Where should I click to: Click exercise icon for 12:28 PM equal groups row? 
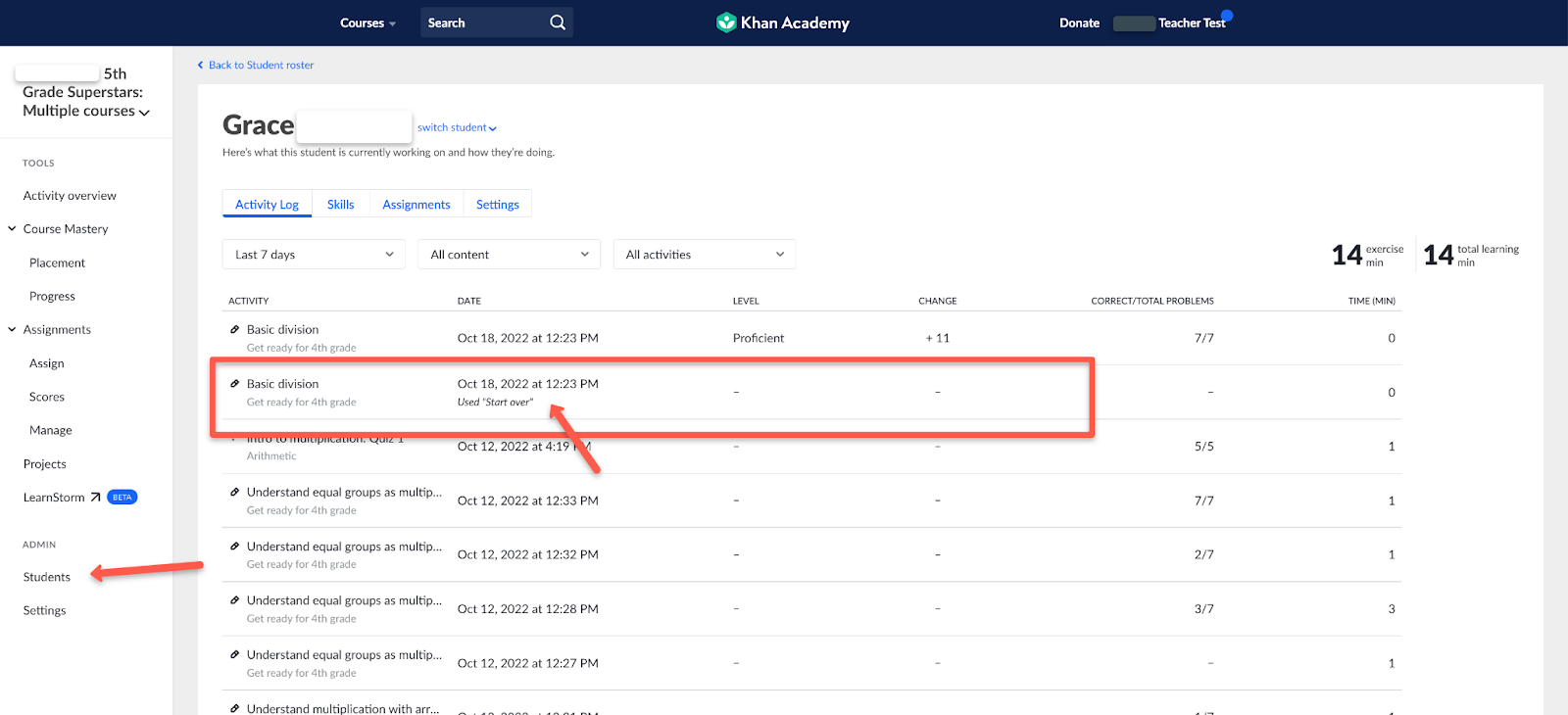(234, 600)
